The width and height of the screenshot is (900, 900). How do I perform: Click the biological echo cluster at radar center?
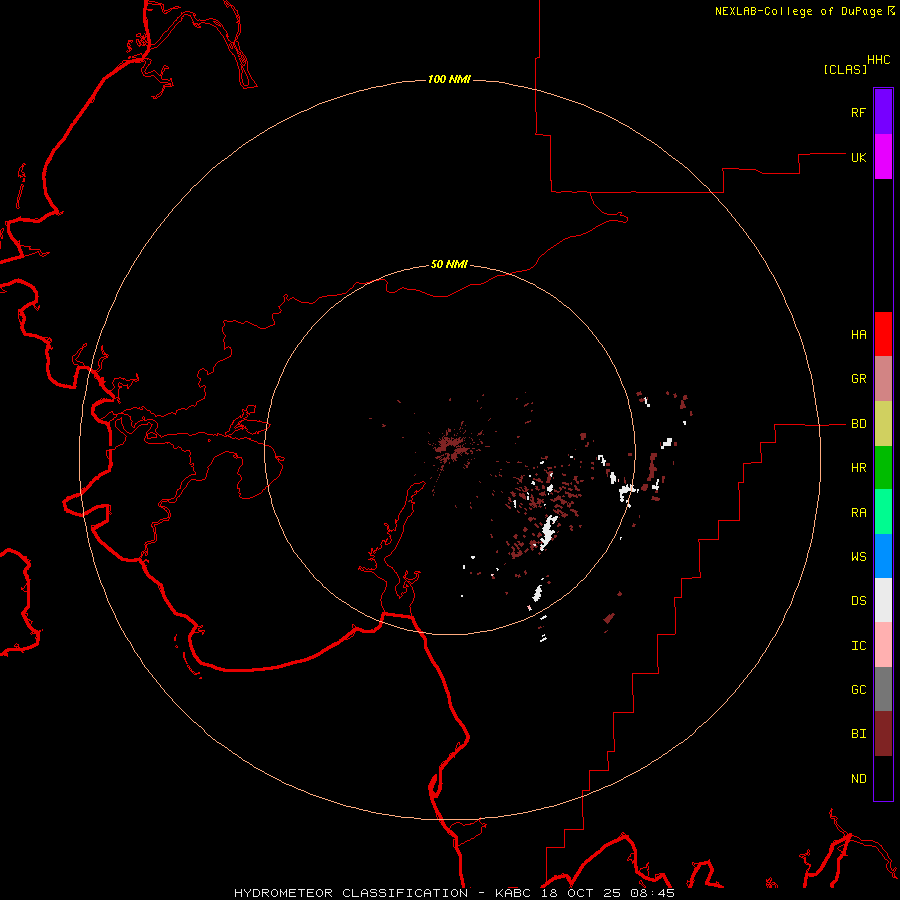click(452, 446)
